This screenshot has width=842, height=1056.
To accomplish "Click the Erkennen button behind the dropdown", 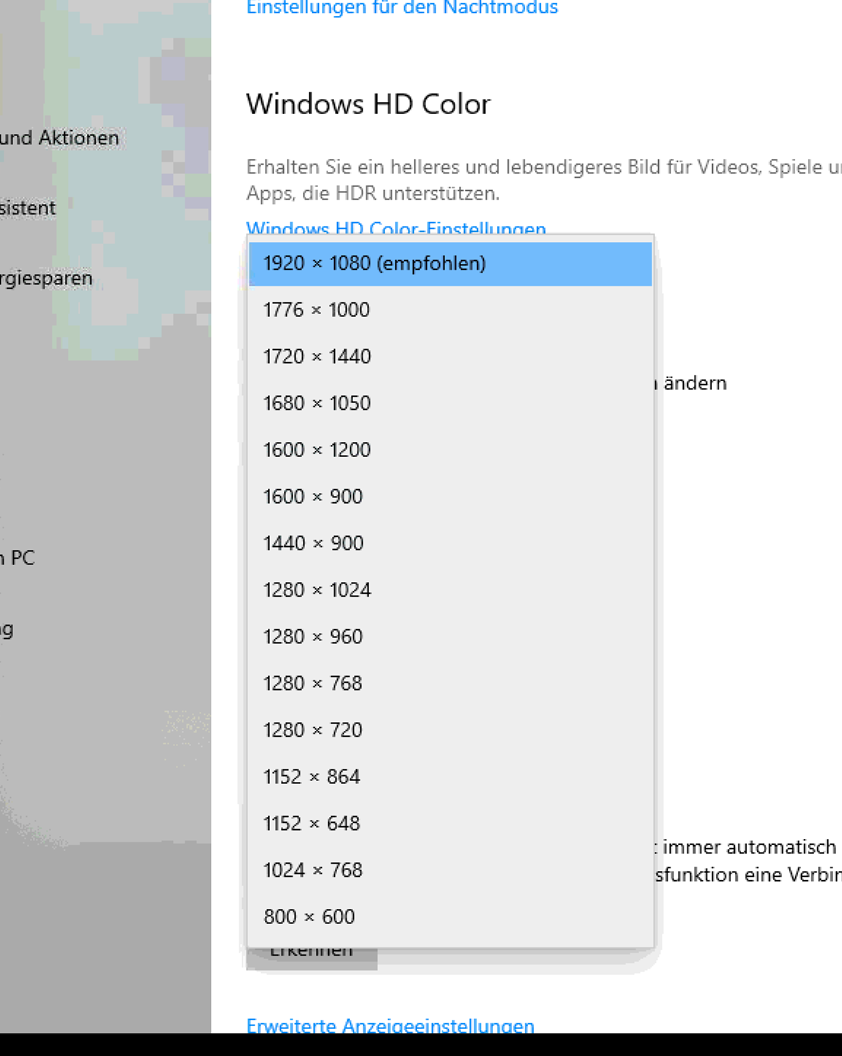I will tap(312, 958).
